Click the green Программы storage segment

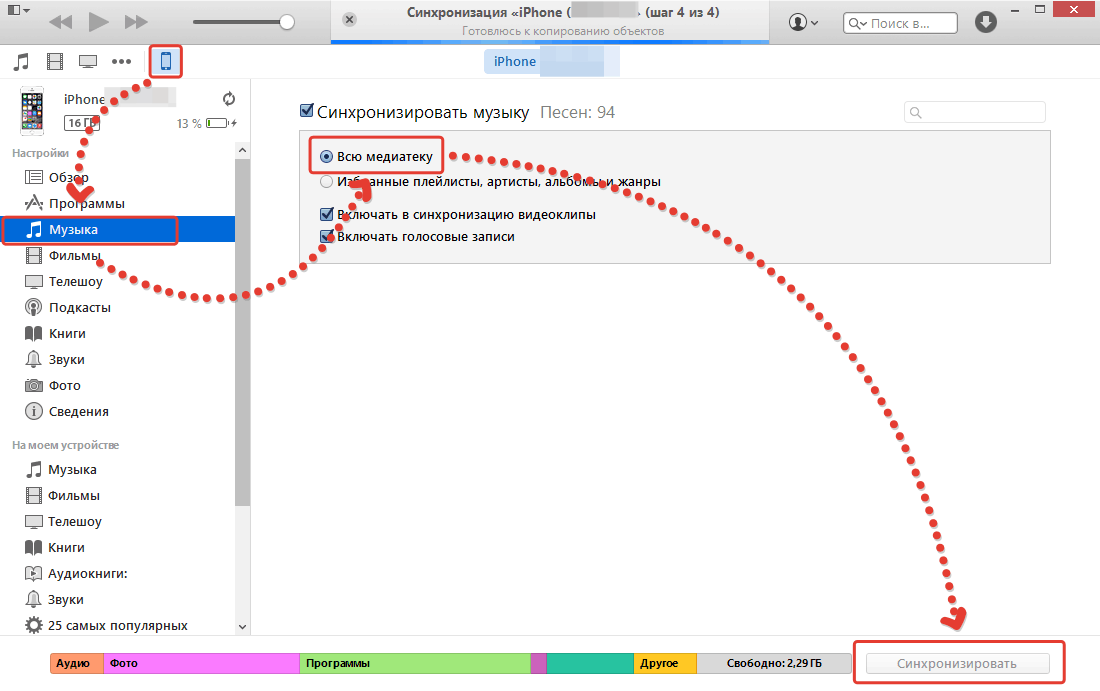[415, 663]
